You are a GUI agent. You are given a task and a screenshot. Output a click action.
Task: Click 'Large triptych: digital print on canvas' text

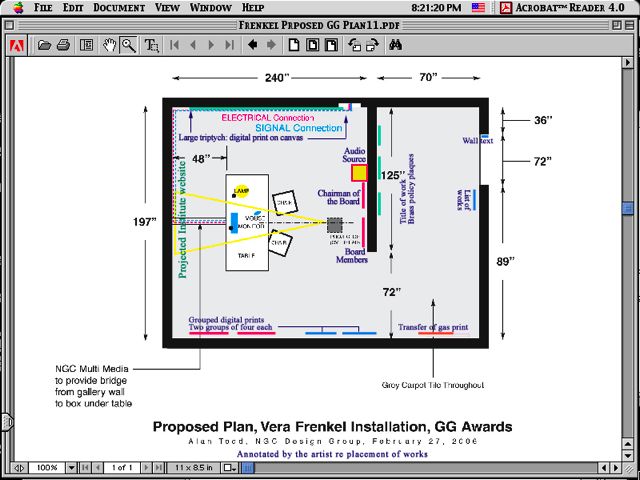pyautogui.click(x=241, y=138)
